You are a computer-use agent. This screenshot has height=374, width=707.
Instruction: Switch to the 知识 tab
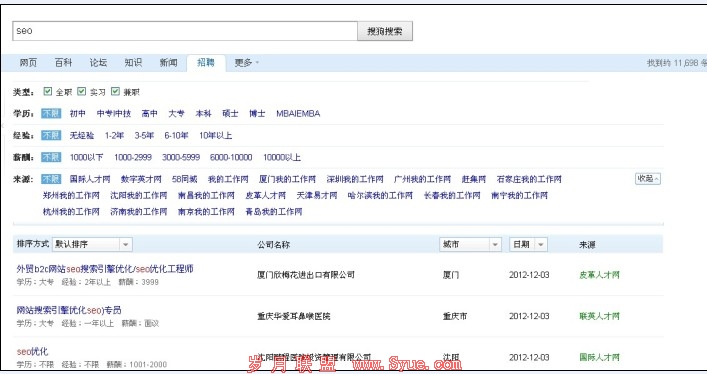point(133,63)
